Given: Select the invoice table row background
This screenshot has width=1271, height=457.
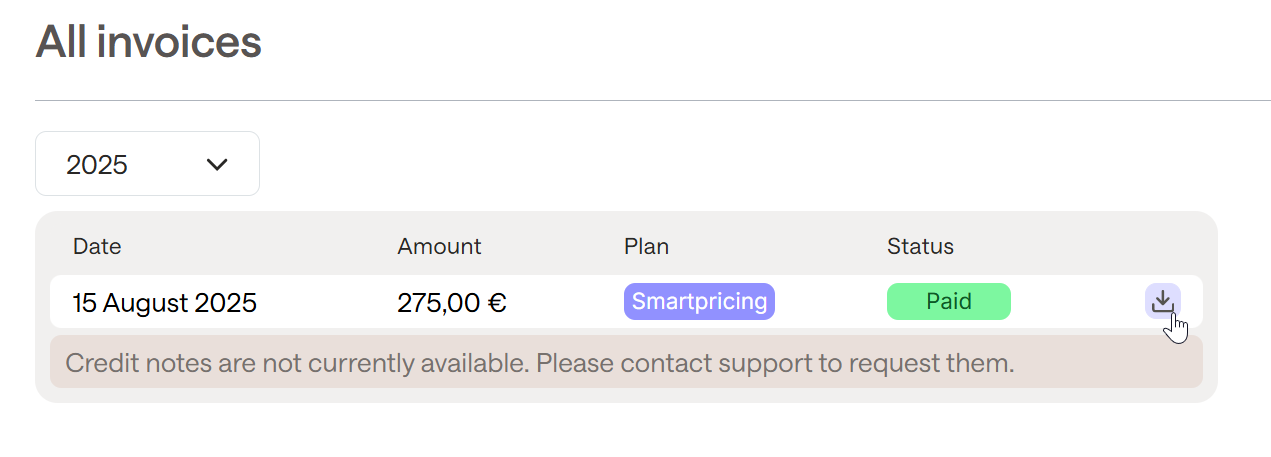Looking at the screenshot, I should pos(626,301).
